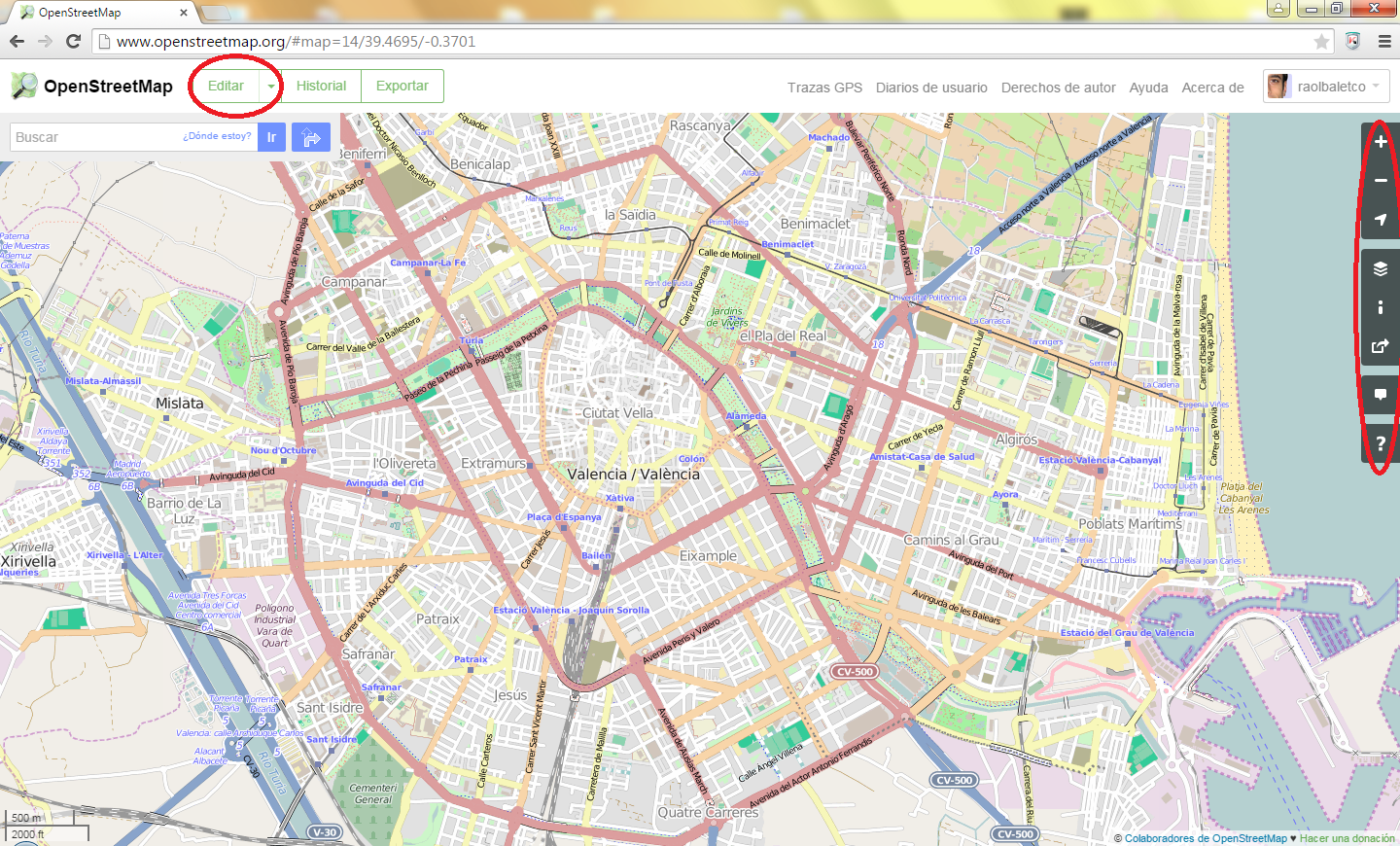Click the browser address bar URL
Viewport: 1400px width, 846px height.
296,42
